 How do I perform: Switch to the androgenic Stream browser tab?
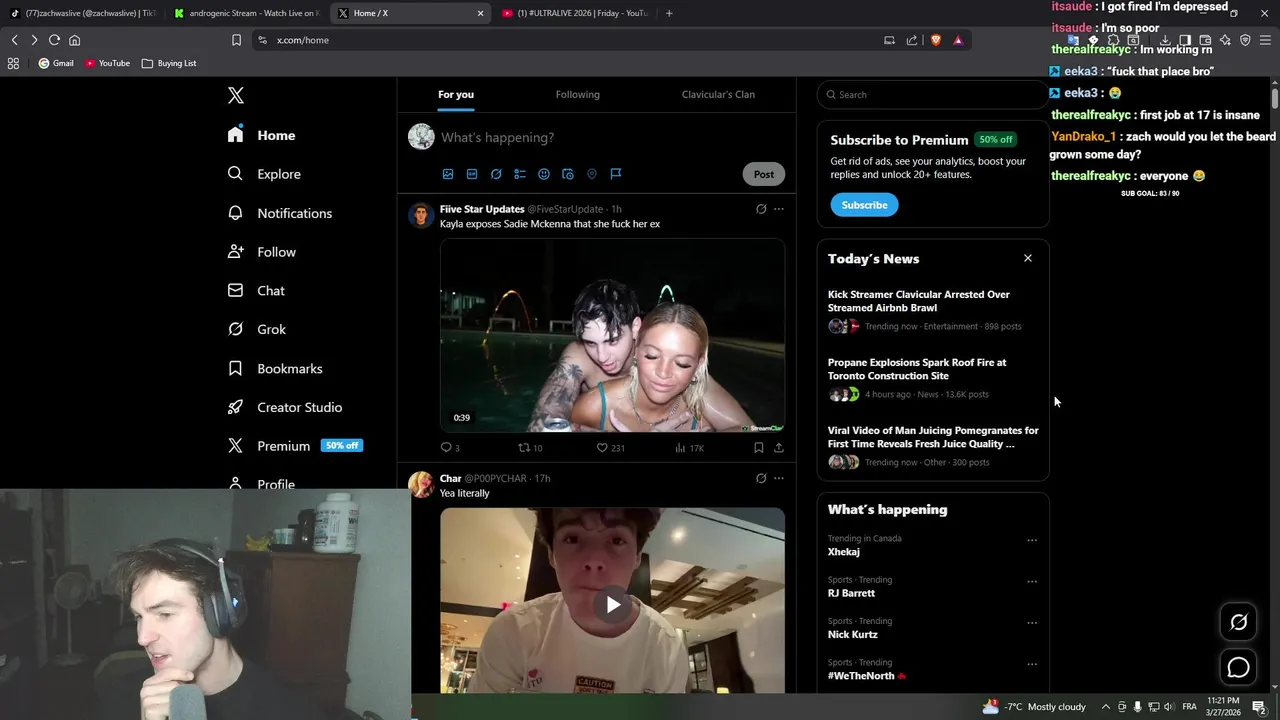(x=247, y=13)
